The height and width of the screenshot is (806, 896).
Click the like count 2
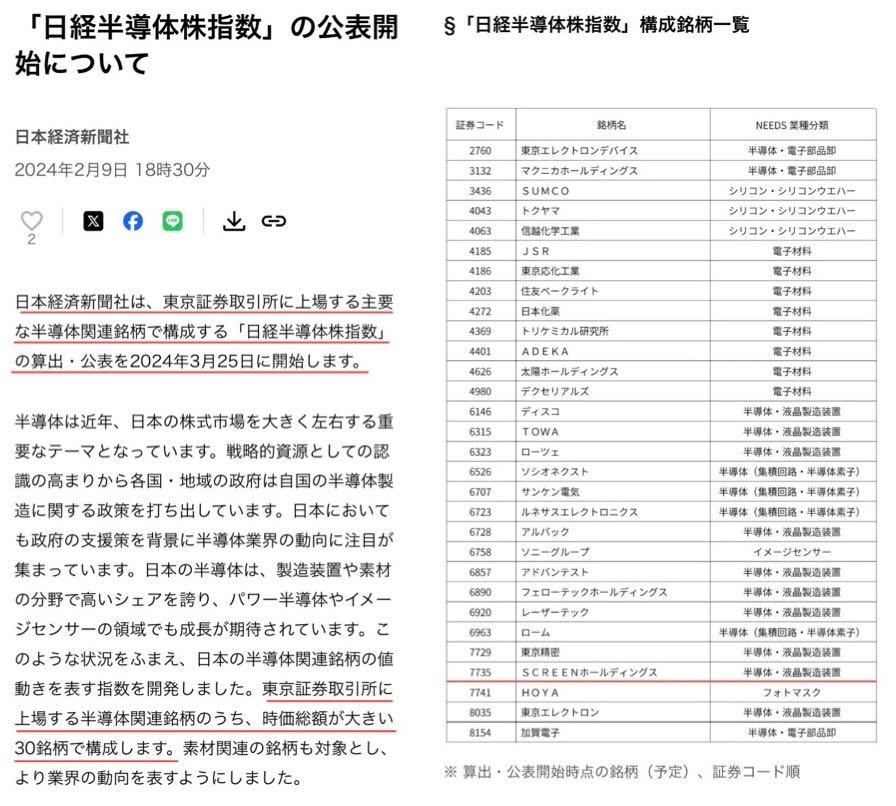pyautogui.click(x=31, y=240)
